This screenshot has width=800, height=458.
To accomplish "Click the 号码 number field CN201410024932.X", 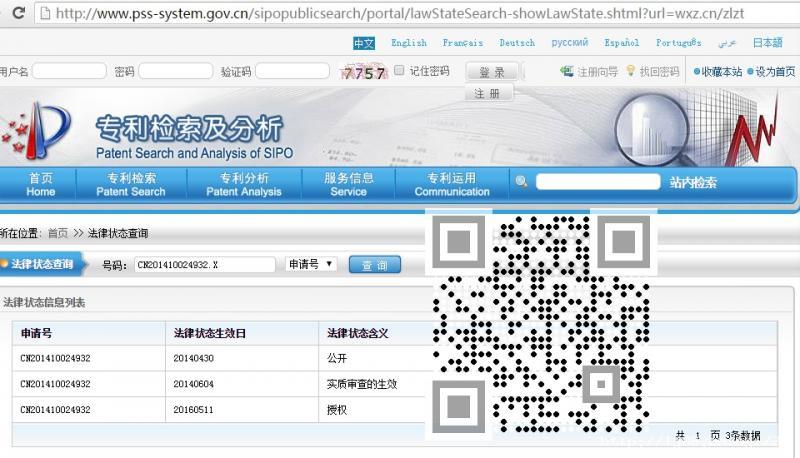I will (x=205, y=264).
